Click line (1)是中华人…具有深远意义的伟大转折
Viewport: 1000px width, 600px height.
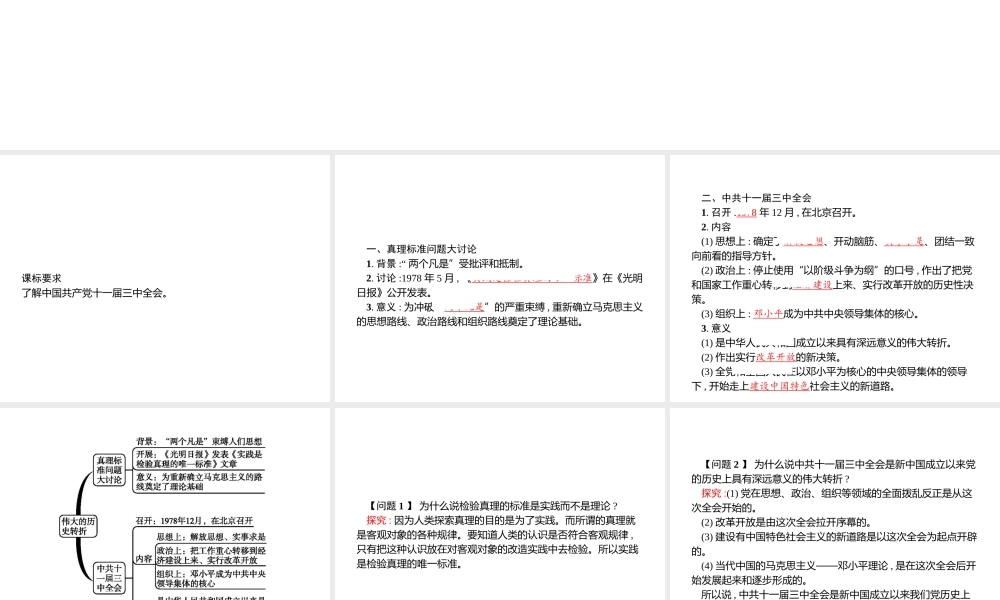pos(827,342)
